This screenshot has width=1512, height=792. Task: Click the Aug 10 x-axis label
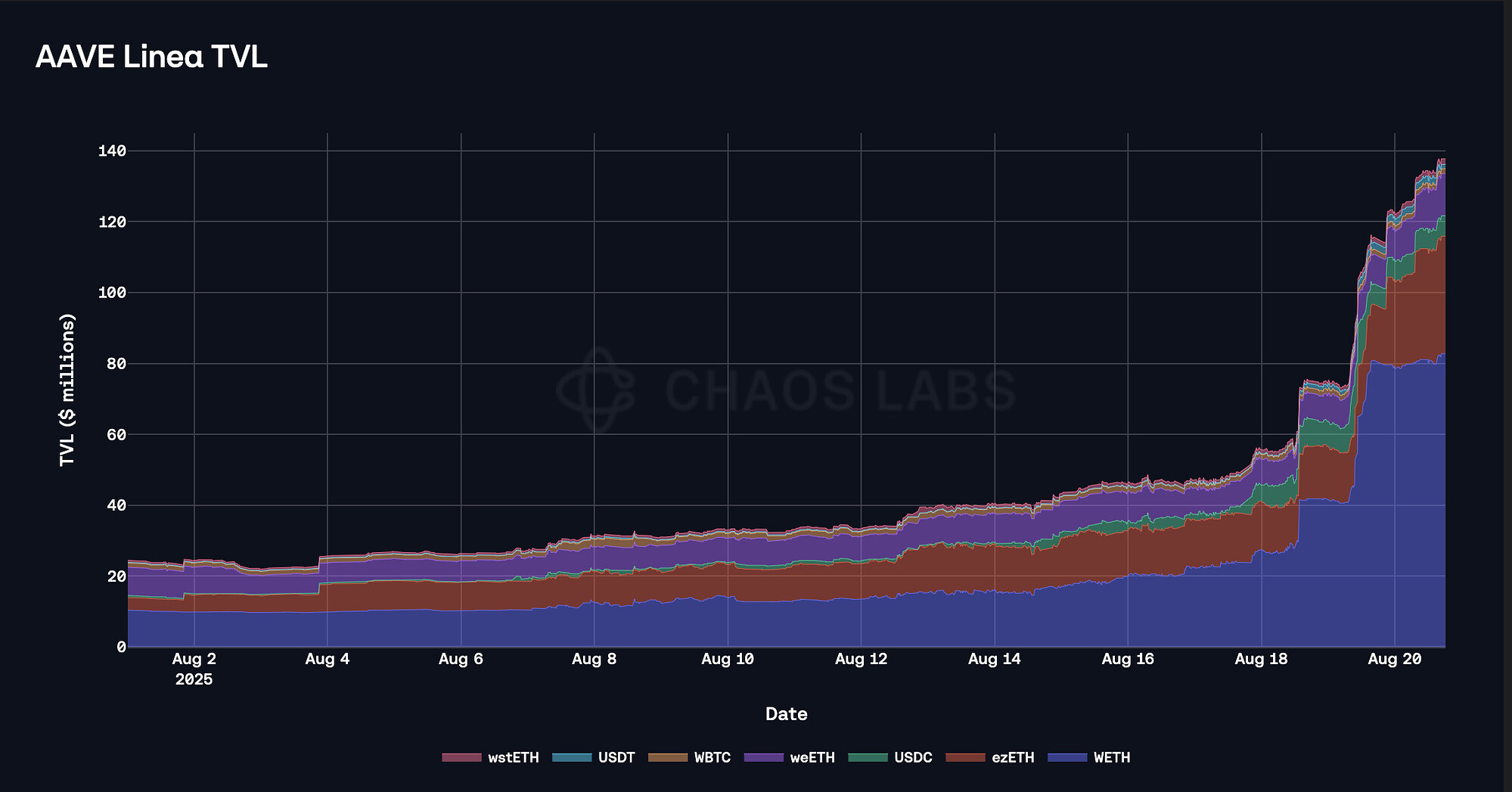728,659
